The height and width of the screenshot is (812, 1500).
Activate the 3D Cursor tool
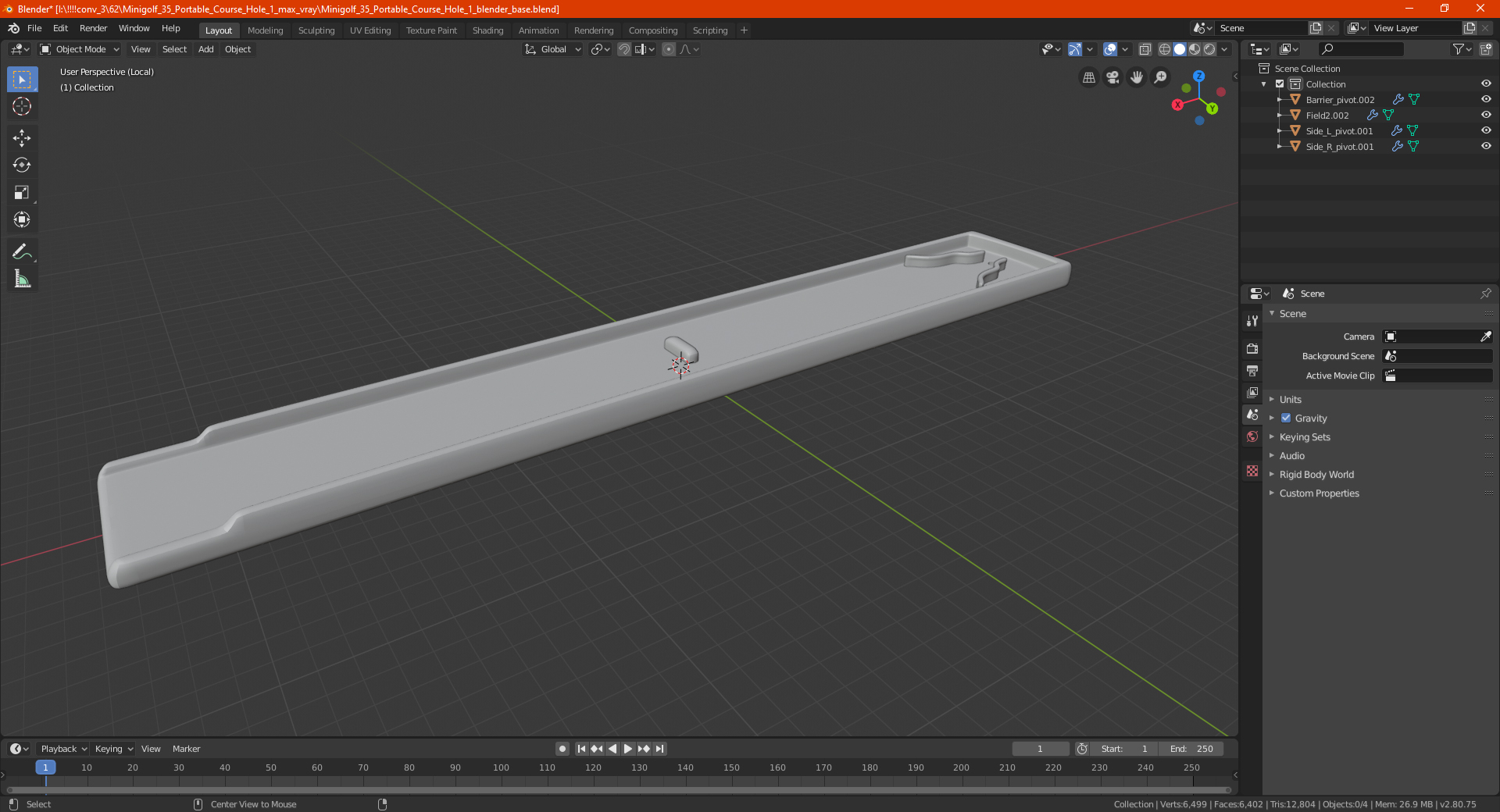[22, 106]
